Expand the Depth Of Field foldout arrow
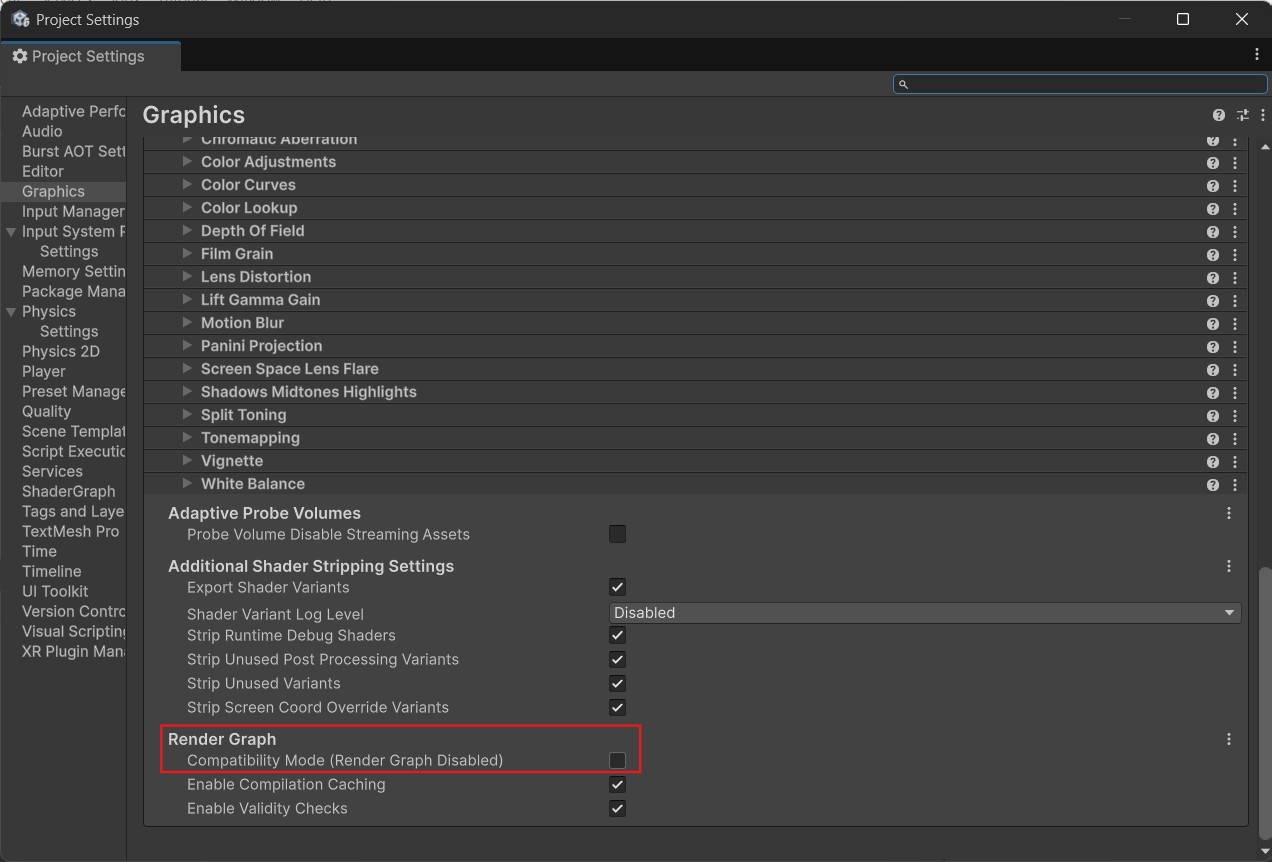The image size is (1272, 862). click(x=187, y=231)
